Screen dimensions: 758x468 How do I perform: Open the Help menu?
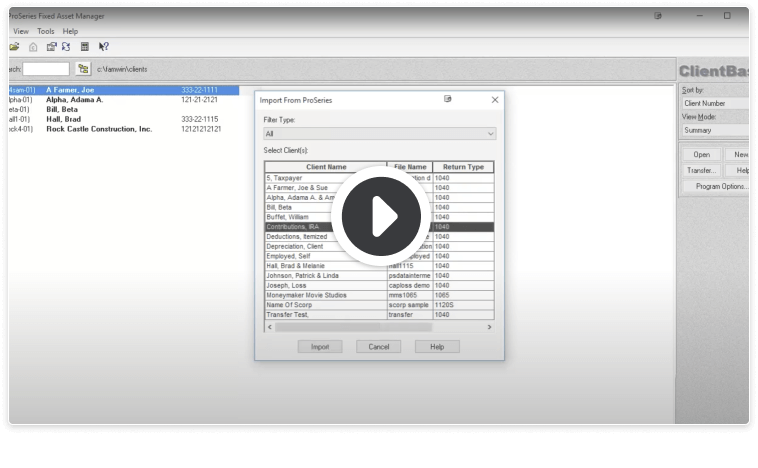click(70, 31)
